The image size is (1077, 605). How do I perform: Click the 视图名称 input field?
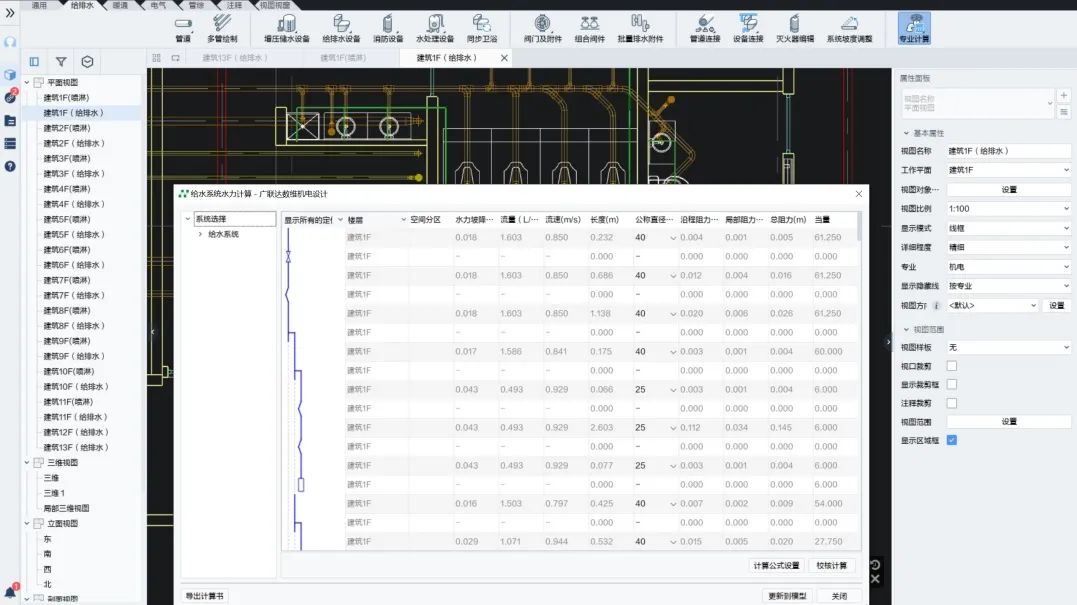tap(1008, 151)
